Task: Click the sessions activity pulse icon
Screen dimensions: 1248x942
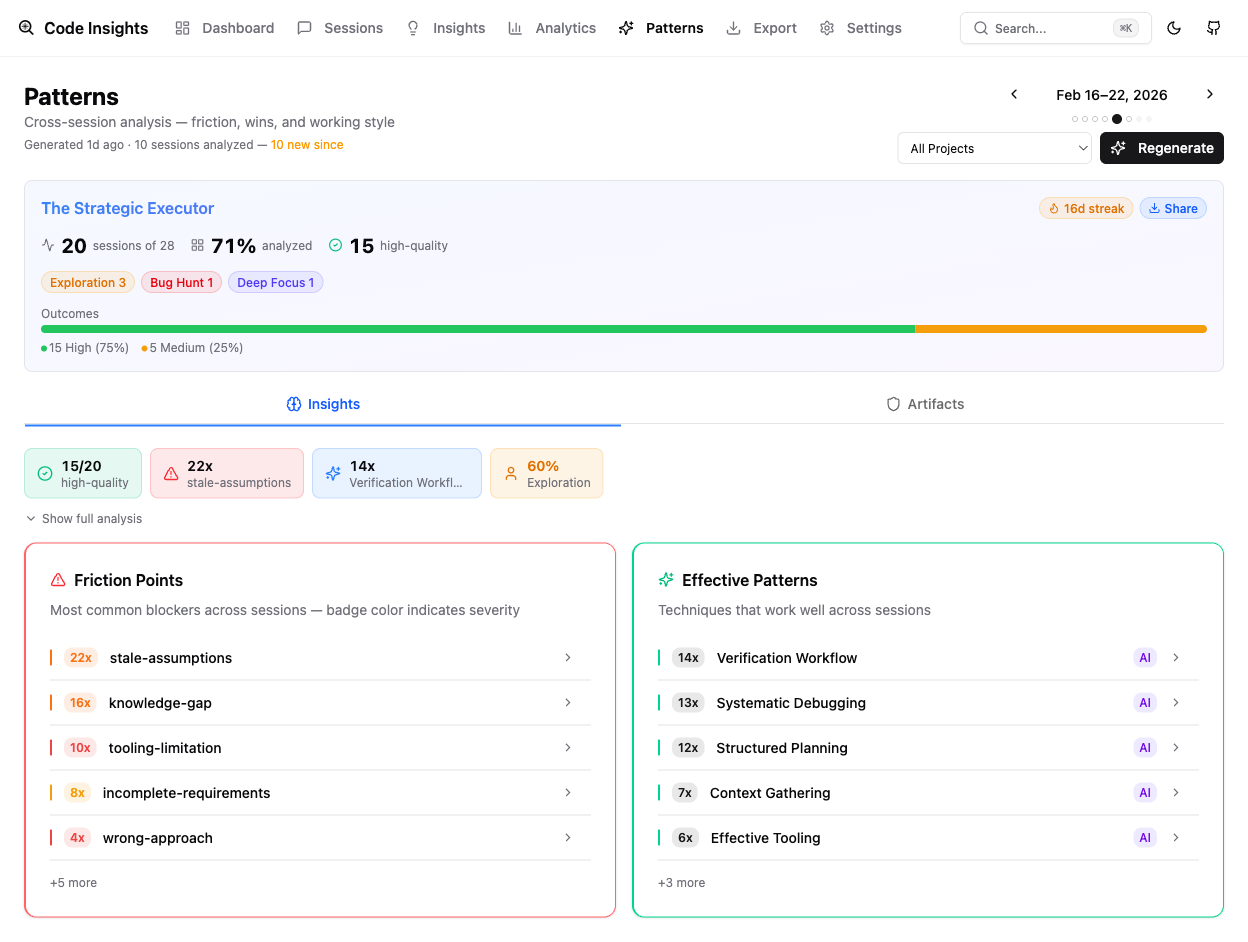Action: coord(48,245)
